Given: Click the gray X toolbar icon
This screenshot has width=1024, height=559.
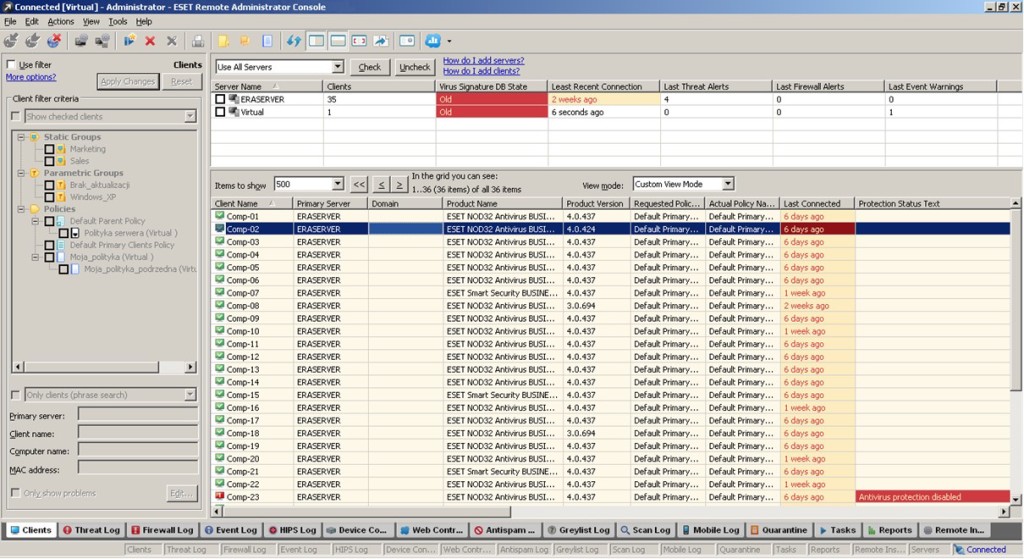Looking at the screenshot, I should pyautogui.click(x=172, y=41).
